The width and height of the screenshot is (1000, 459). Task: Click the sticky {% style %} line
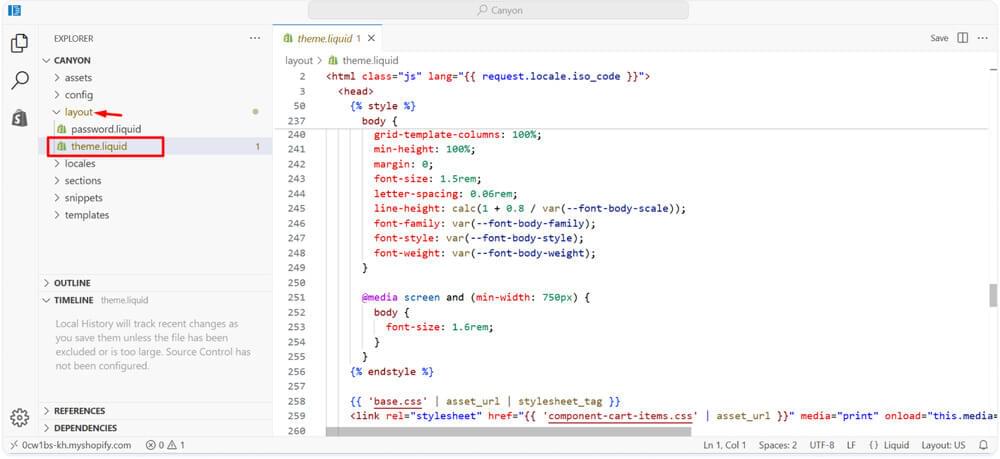click(x=383, y=106)
